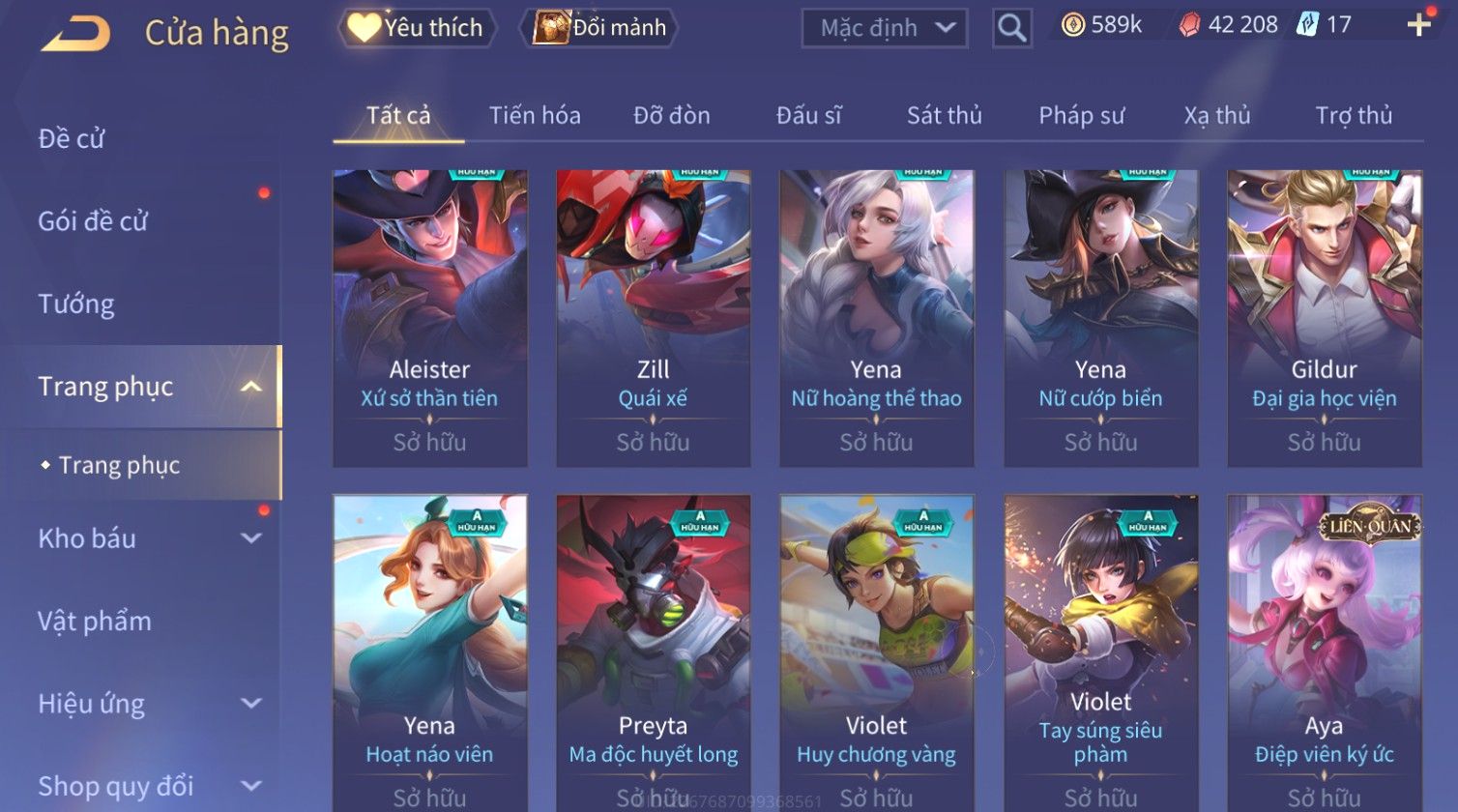Open the search magnifier icon

(1011, 28)
